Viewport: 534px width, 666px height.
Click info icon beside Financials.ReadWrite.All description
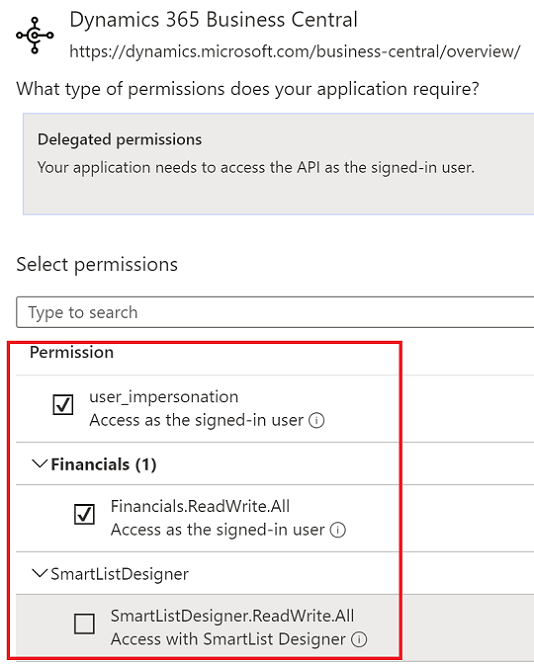click(338, 530)
